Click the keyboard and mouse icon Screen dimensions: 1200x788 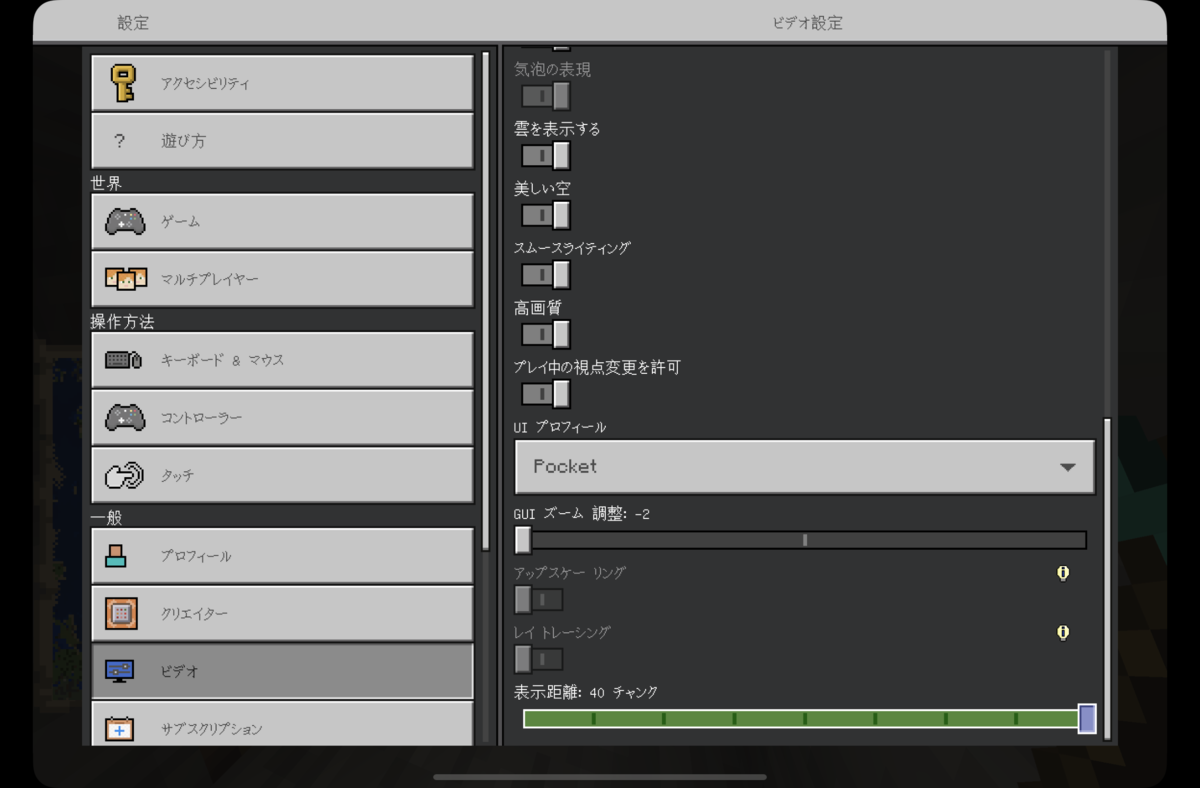point(124,359)
